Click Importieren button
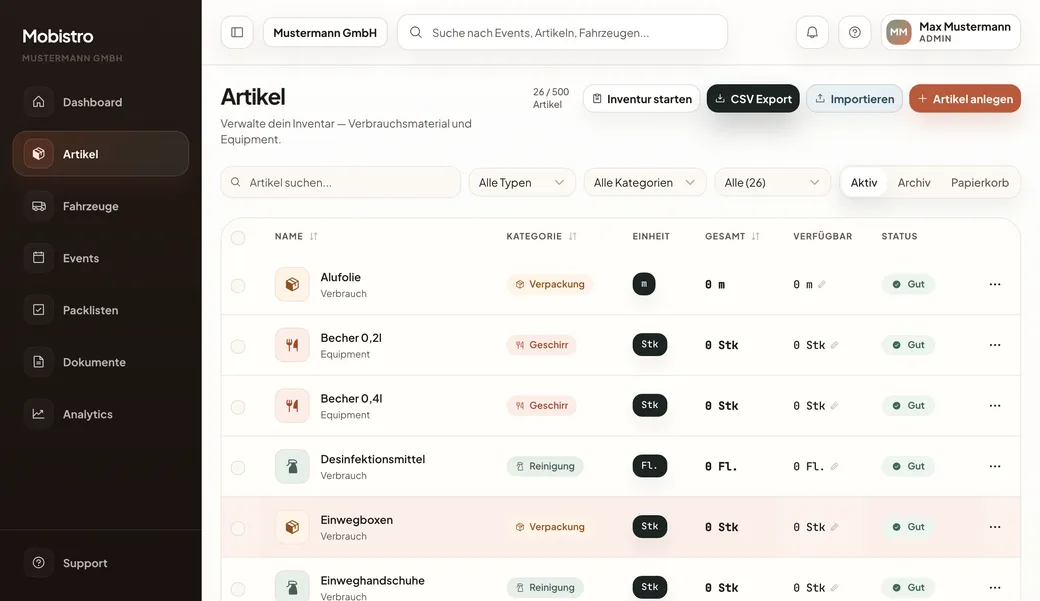This screenshot has width=1040, height=601. [854, 99]
